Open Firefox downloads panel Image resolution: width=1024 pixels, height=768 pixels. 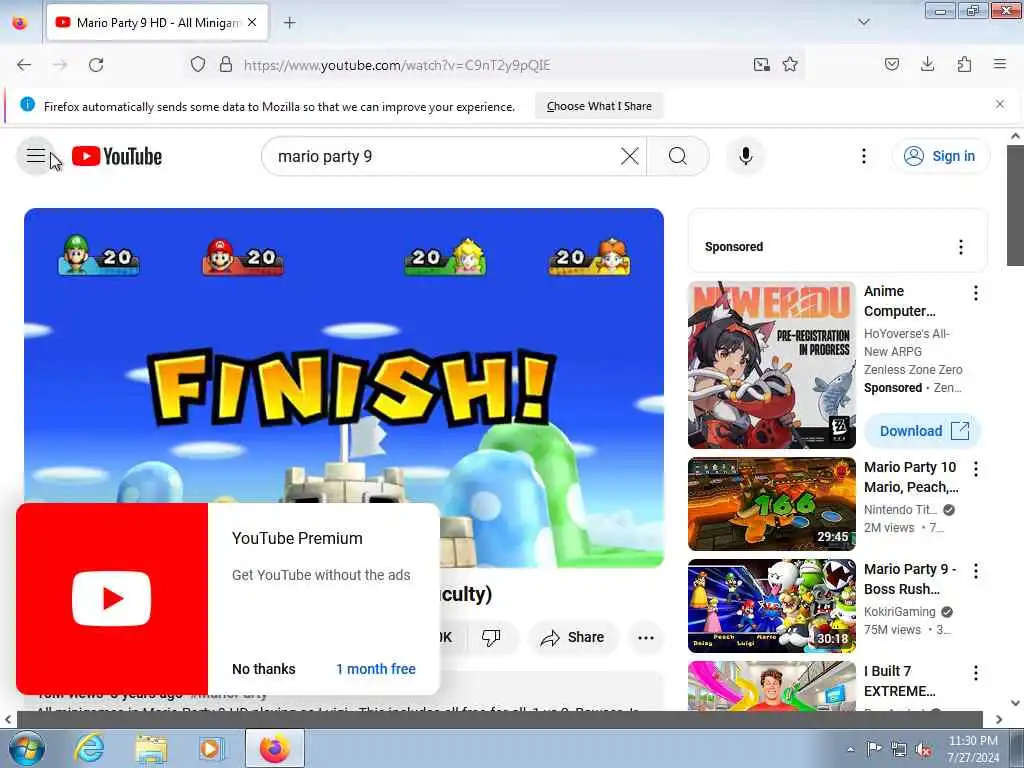(x=927, y=64)
